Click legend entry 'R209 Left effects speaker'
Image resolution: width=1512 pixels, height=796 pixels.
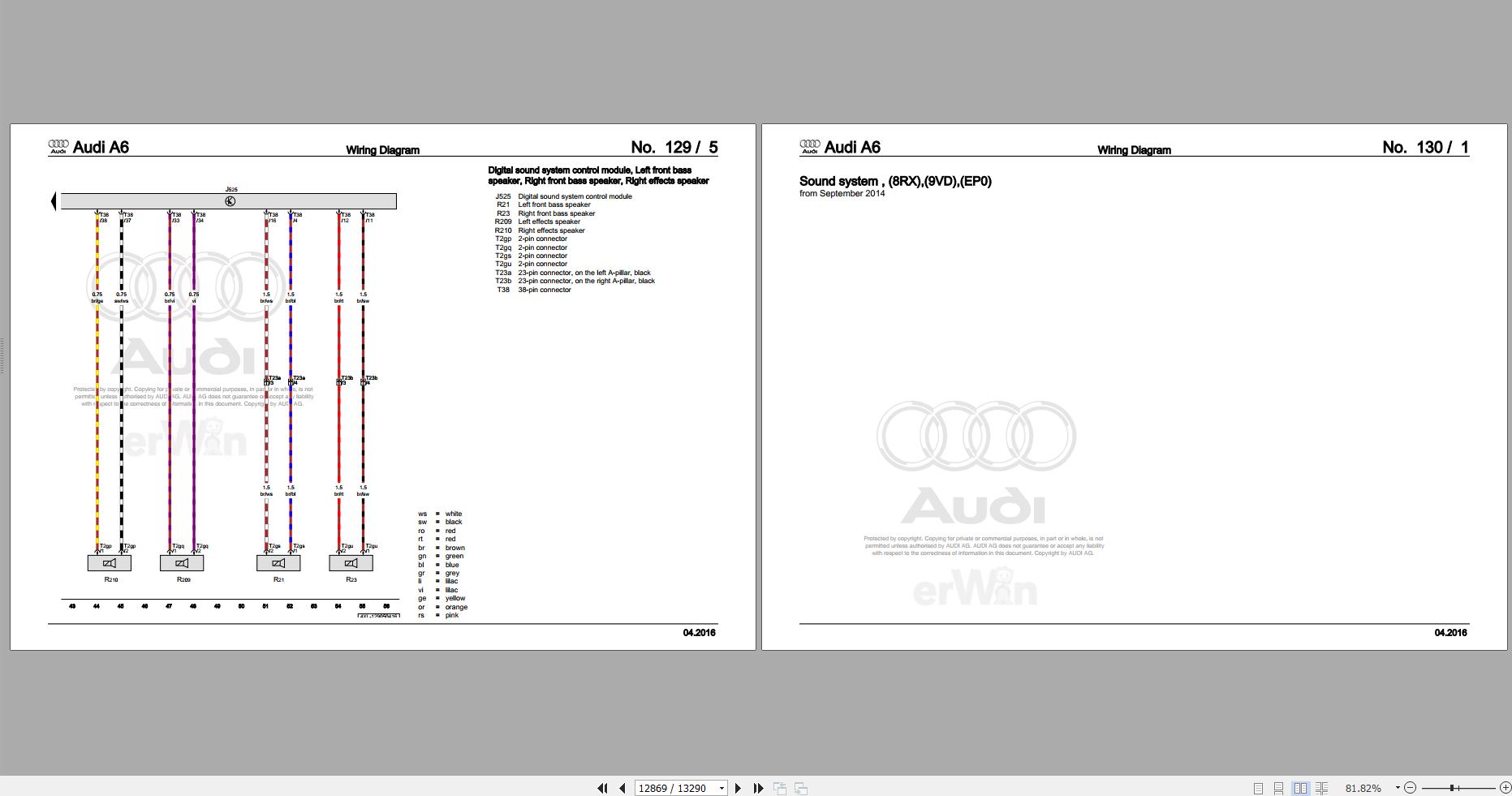(537, 222)
